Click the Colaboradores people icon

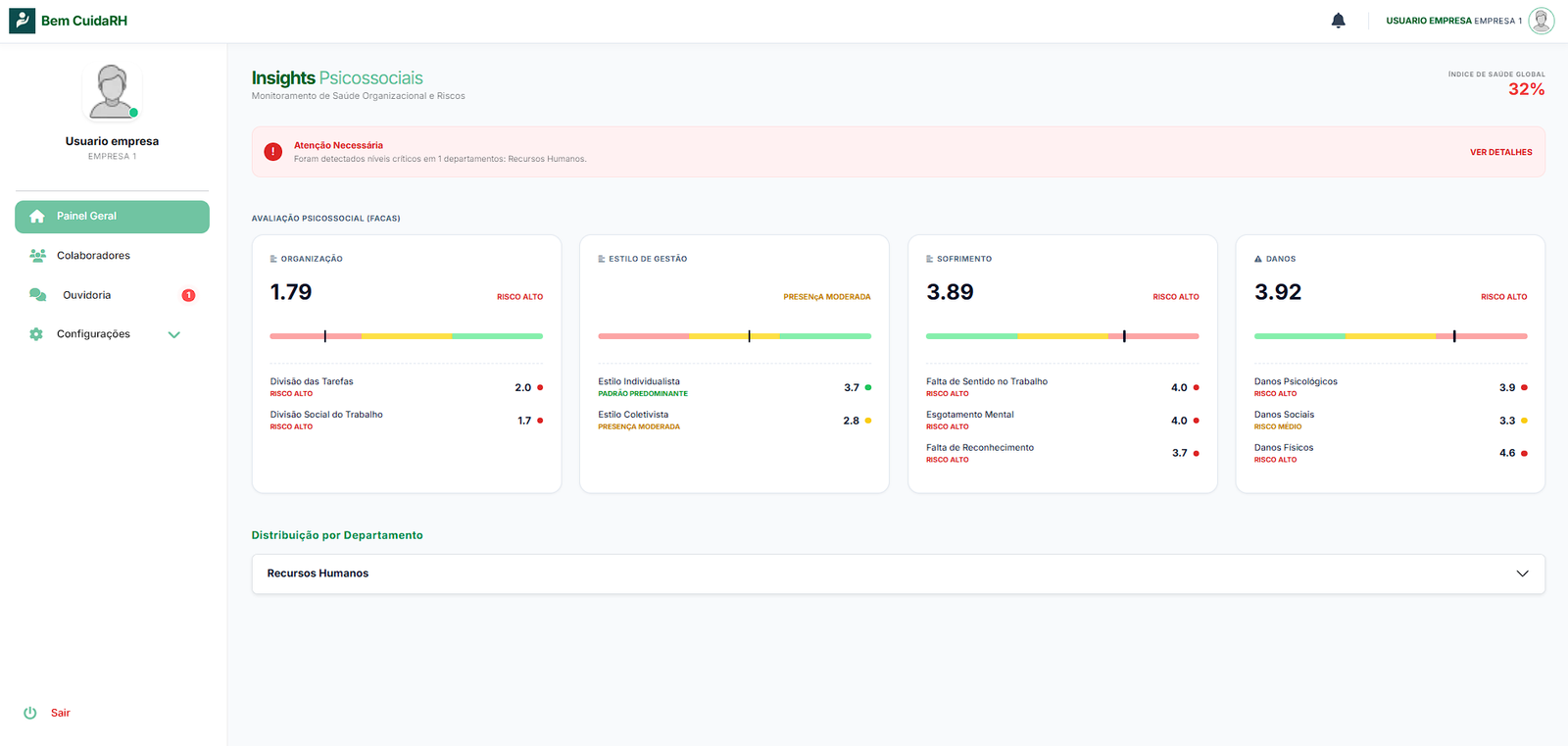[x=37, y=256]
